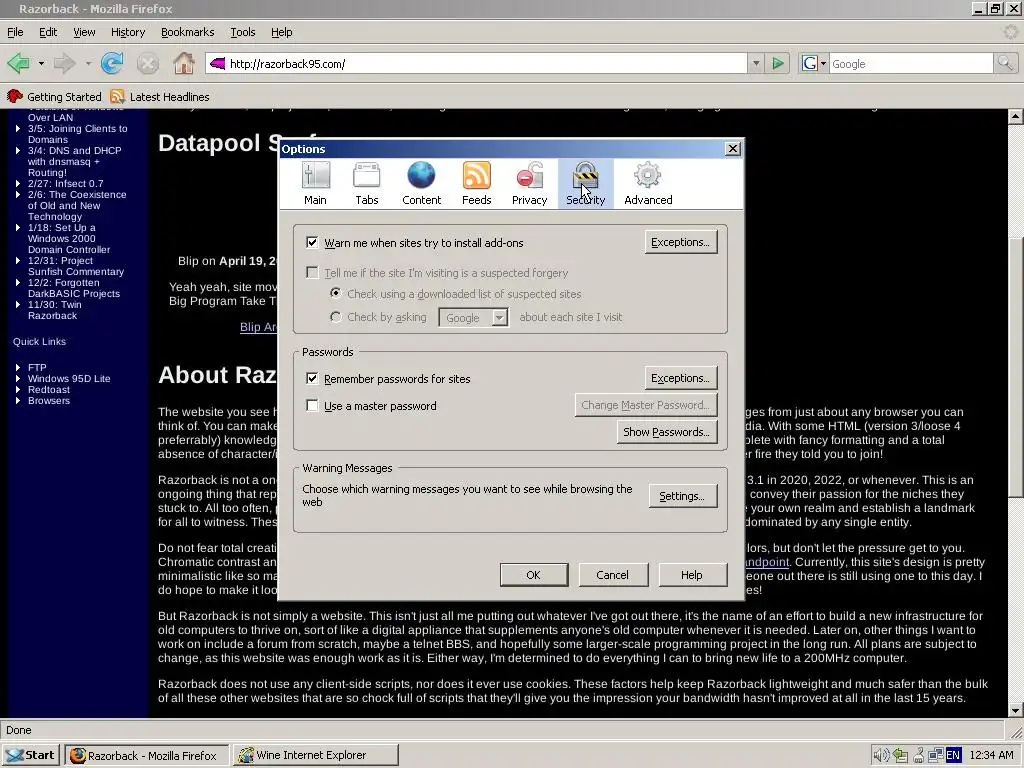The height and width of the screenshot is (768, 1024).
Task: Select the Security options panel
Action: pos(586,184)
